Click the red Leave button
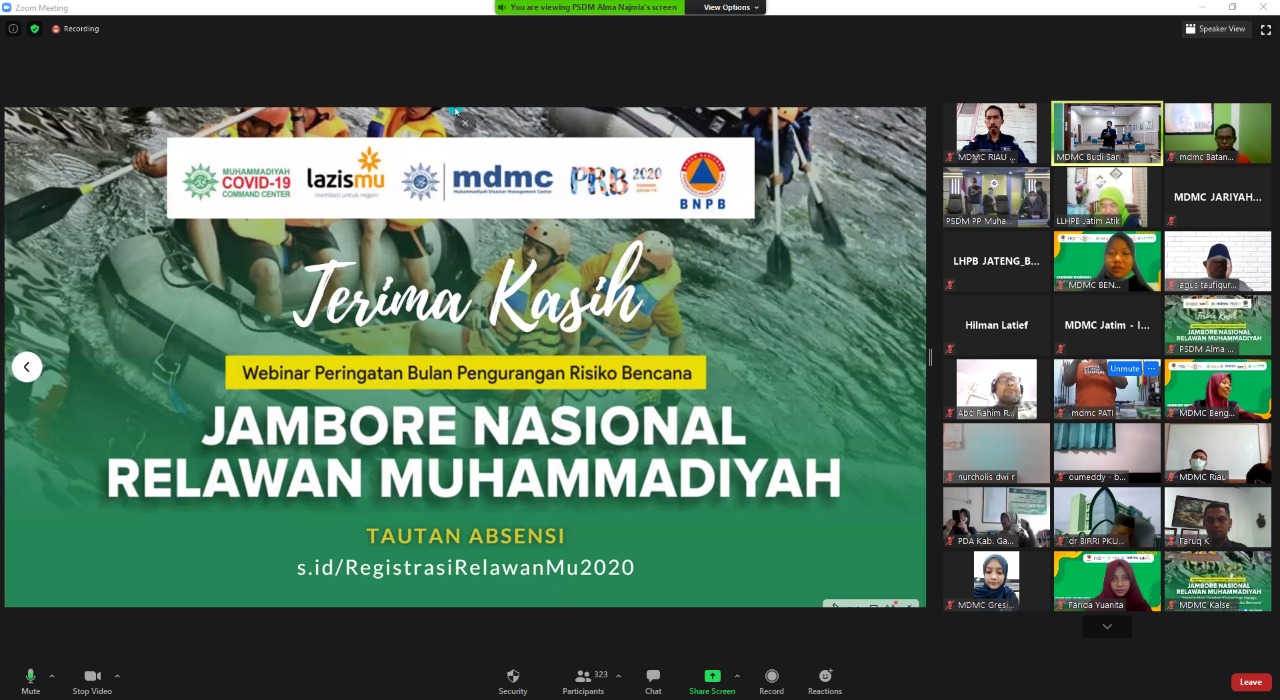 click(1250, 681)
